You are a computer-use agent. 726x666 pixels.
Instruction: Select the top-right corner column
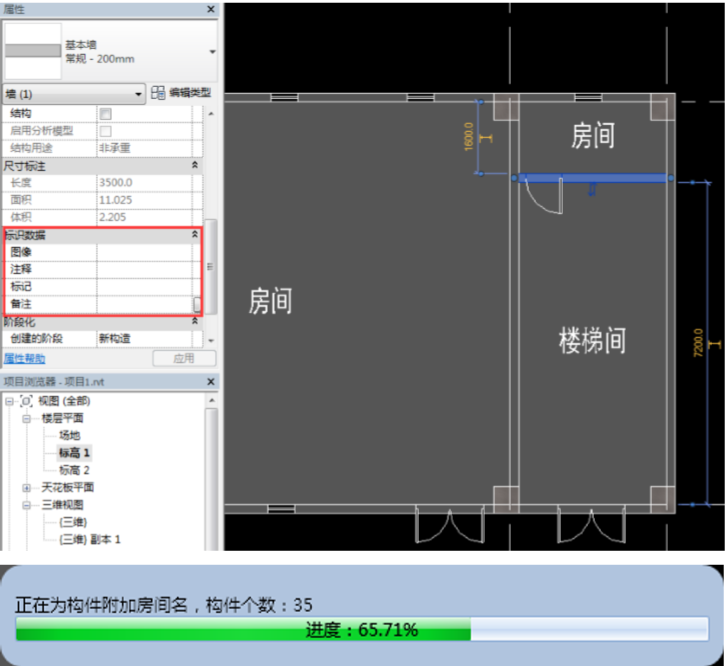click(x=663, y=107)
